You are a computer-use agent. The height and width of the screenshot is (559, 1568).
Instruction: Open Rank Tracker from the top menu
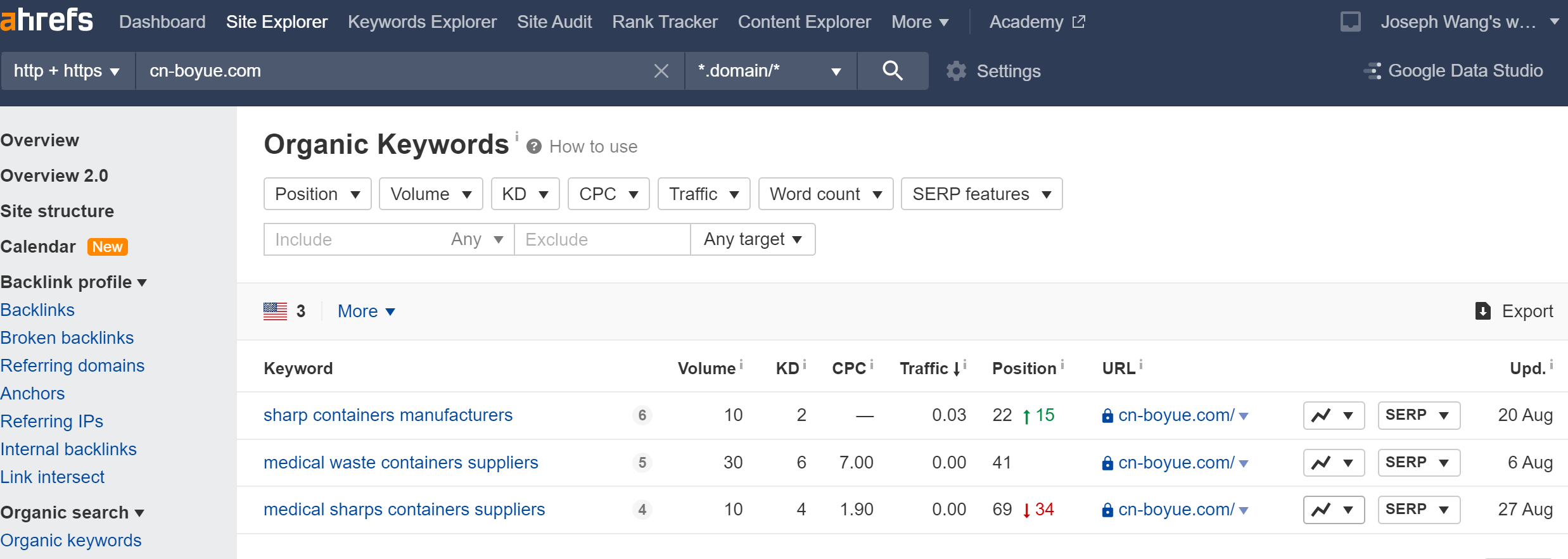tap(665, 22)
